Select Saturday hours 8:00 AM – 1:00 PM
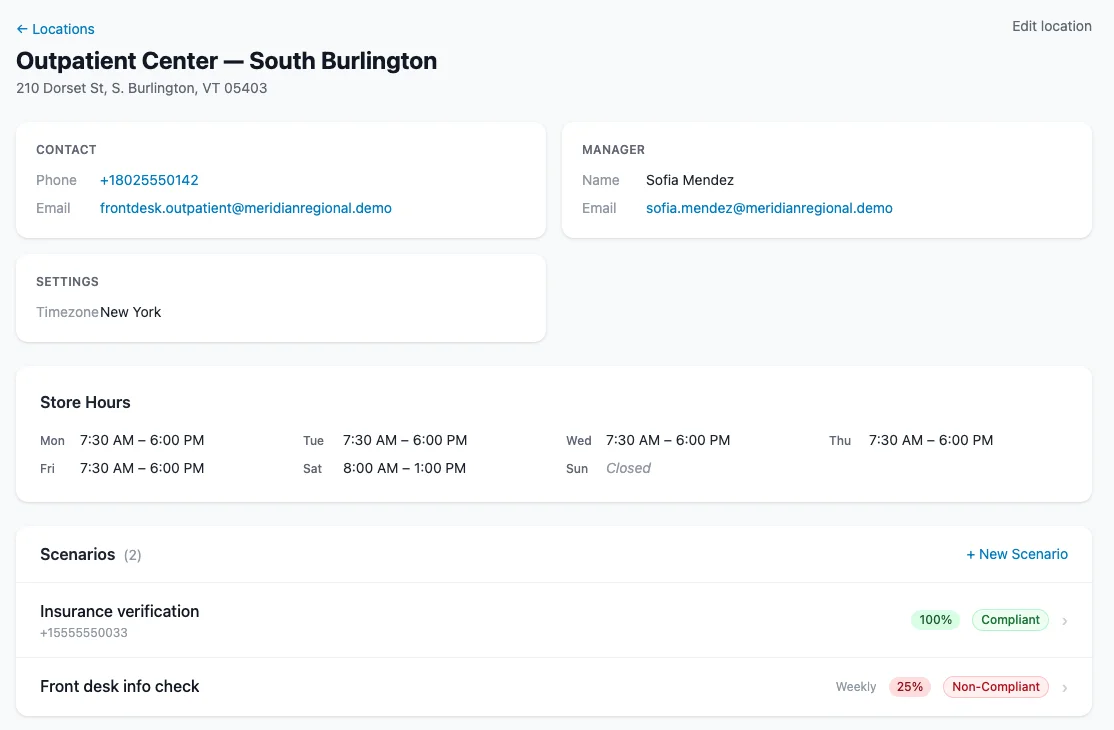 point(404,469)
